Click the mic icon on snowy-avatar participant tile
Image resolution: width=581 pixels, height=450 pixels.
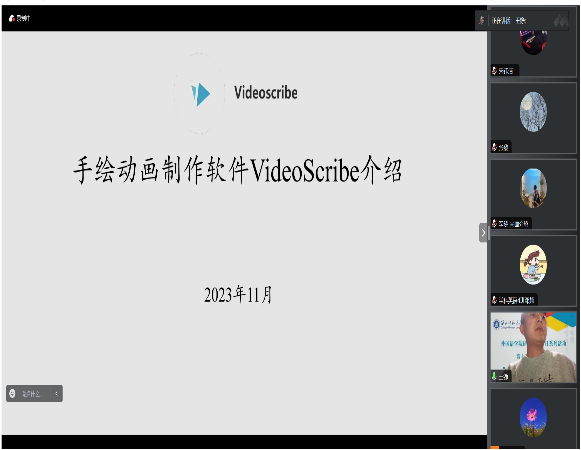coord(494,147)
